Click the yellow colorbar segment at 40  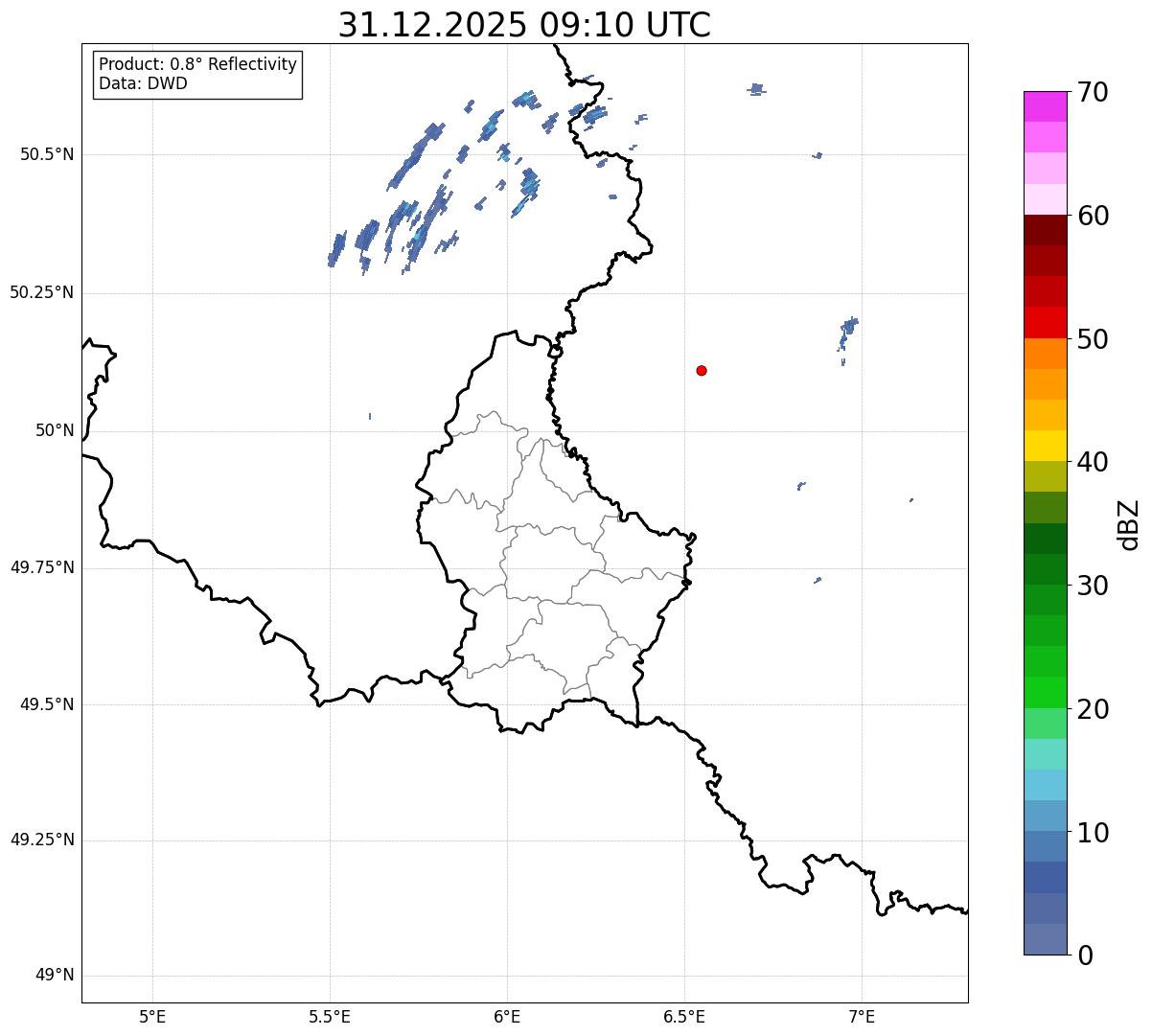pyautogui.click(x=1045, y=446)
